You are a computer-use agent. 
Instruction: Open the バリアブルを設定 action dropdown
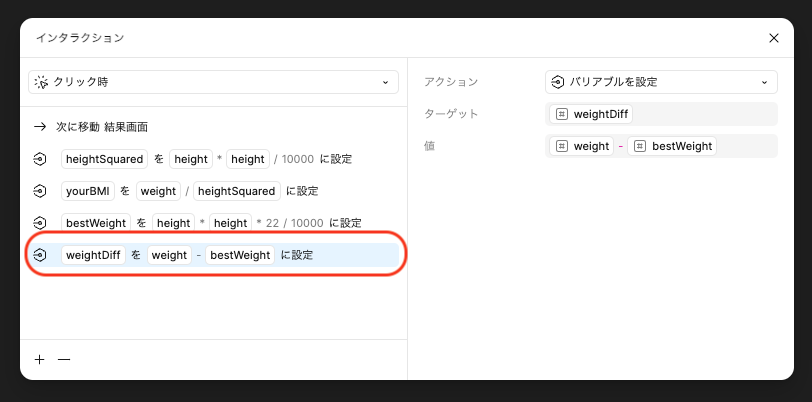coord(661,82)
